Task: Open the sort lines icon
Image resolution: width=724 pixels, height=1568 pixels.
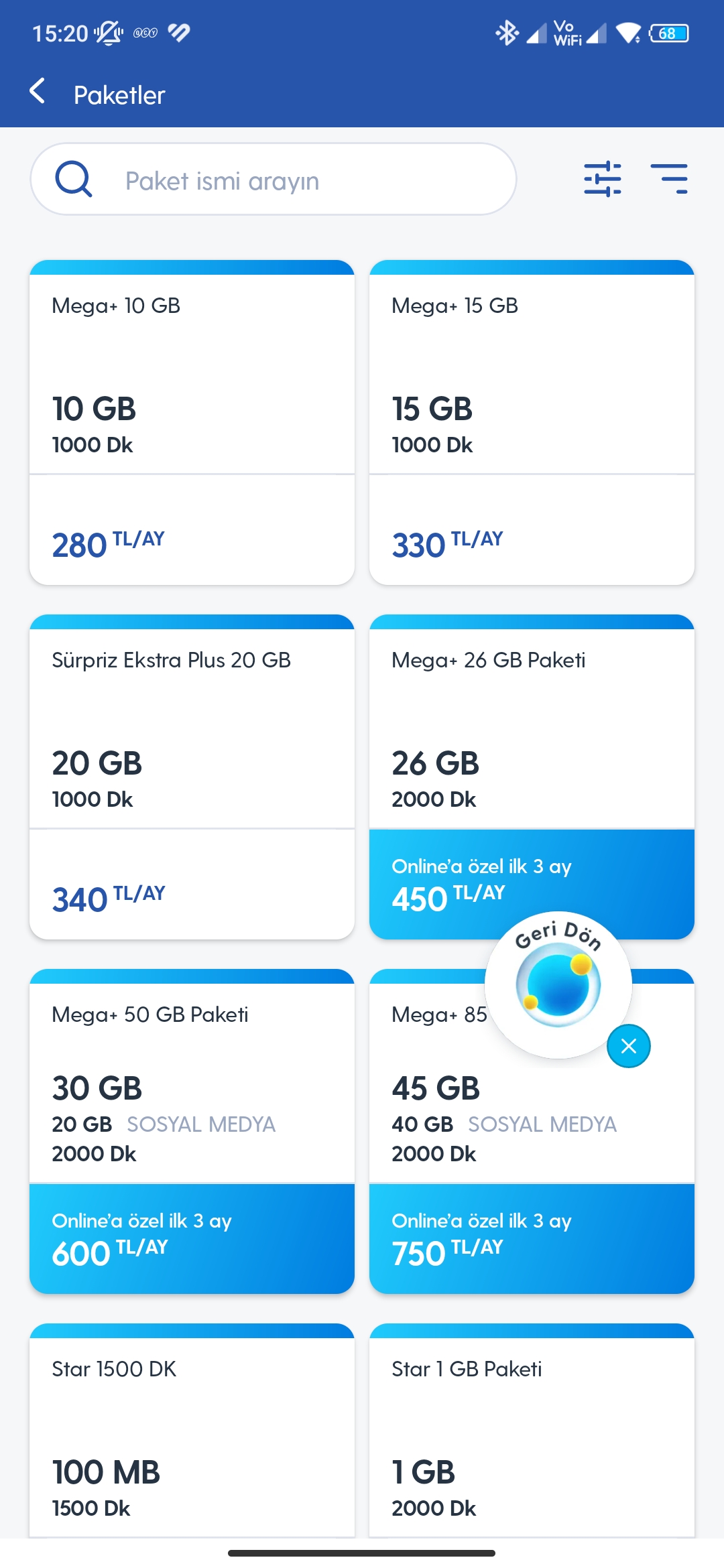Action: (669, 179)
